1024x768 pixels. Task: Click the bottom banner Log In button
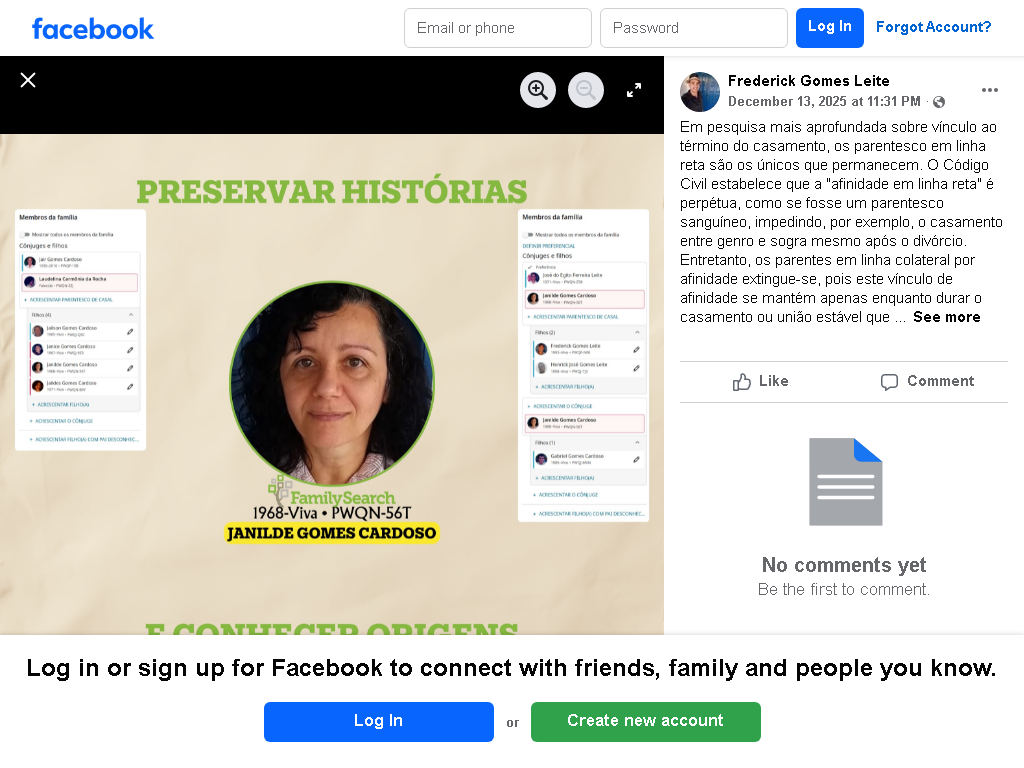(379, 722)
